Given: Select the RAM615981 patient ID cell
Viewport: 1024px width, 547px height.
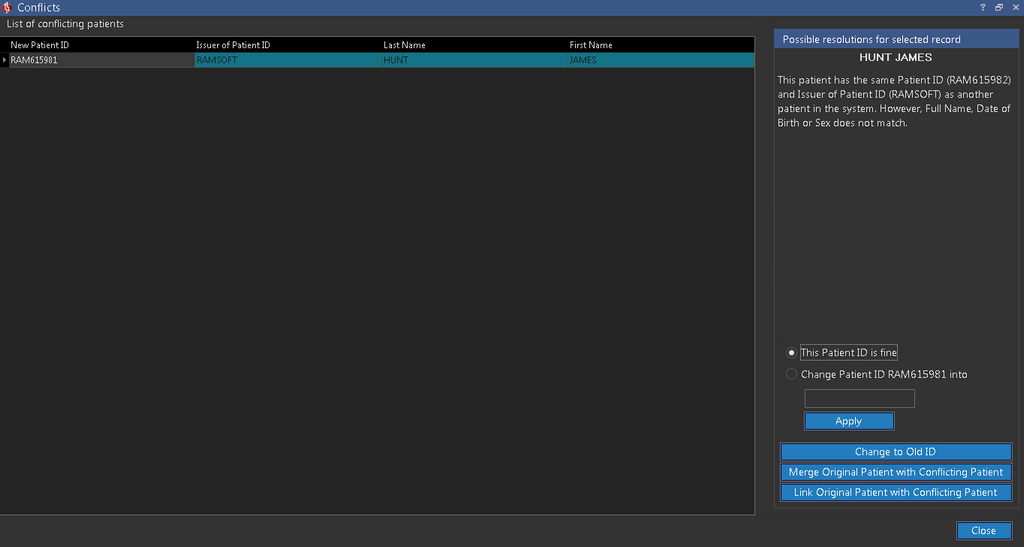Looking at the screenshot, I should 100,60.
